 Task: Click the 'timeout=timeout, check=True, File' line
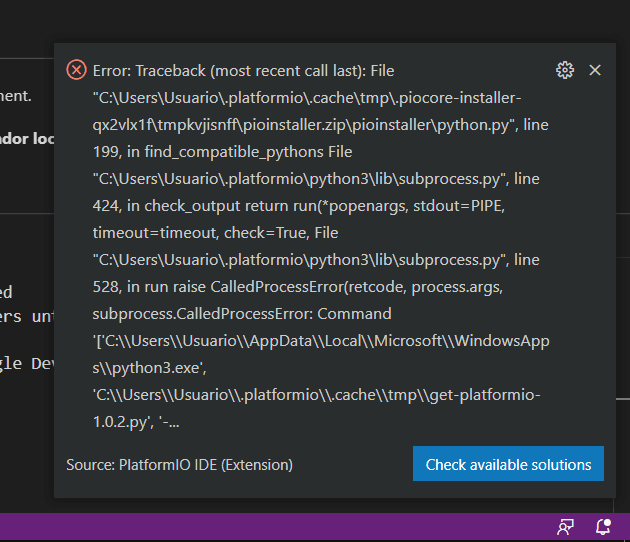tap(216, 233)
